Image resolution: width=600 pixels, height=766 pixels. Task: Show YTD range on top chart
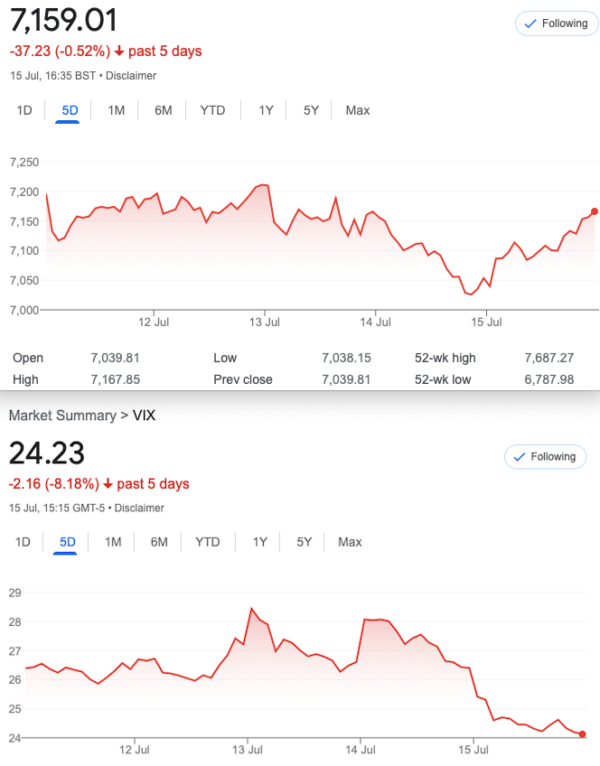point(213,110)
